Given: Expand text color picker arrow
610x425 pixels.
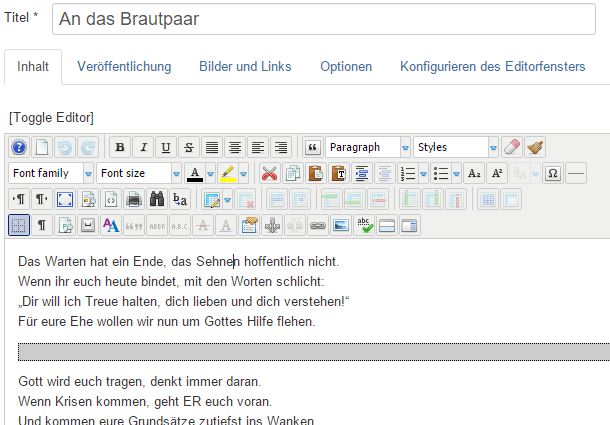Looking at the screenshot, I should pos(210,173).
